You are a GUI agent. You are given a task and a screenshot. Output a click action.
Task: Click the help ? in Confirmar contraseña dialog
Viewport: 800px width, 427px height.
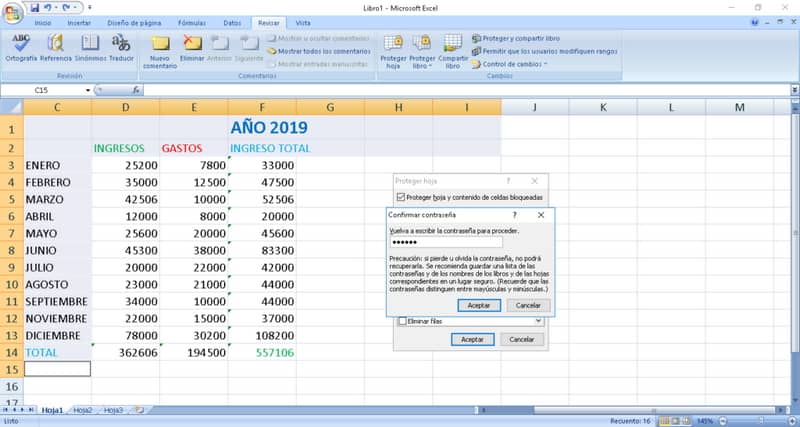tap(514, 215)
